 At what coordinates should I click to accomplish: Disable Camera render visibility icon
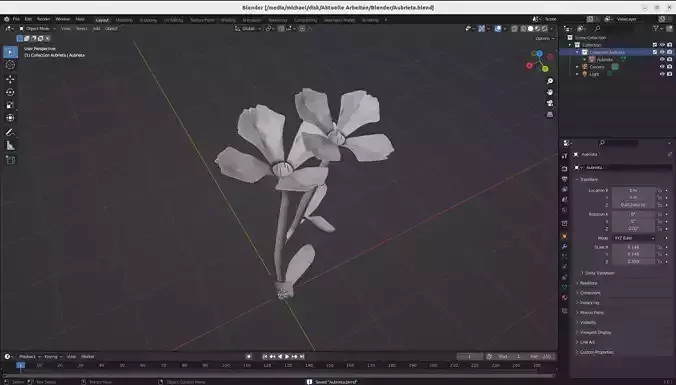pyautogui.click(x=670, y=67)
